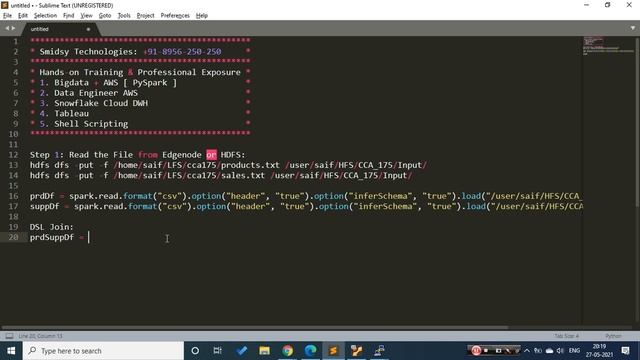This screenshot has width=640, height=360.
Task: Open Task View on the taskbar
Action: pos(218,351)
